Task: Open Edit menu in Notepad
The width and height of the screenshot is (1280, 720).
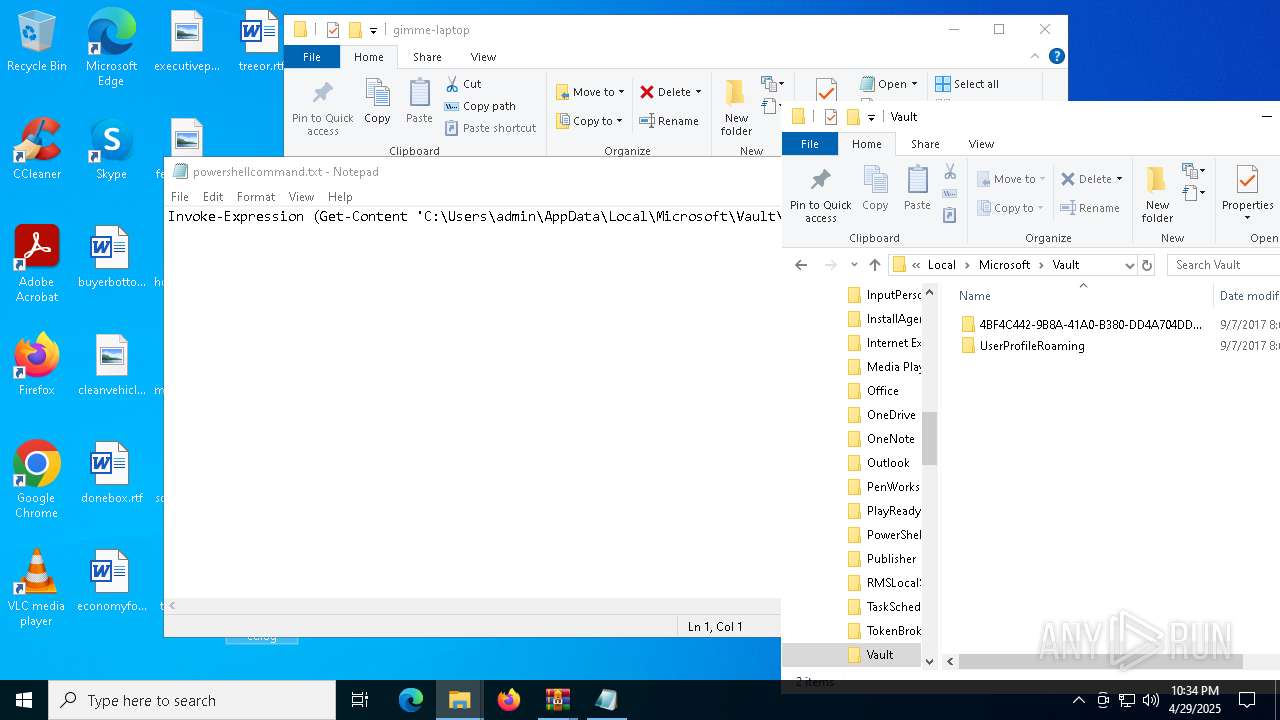Action: [213, 197]
